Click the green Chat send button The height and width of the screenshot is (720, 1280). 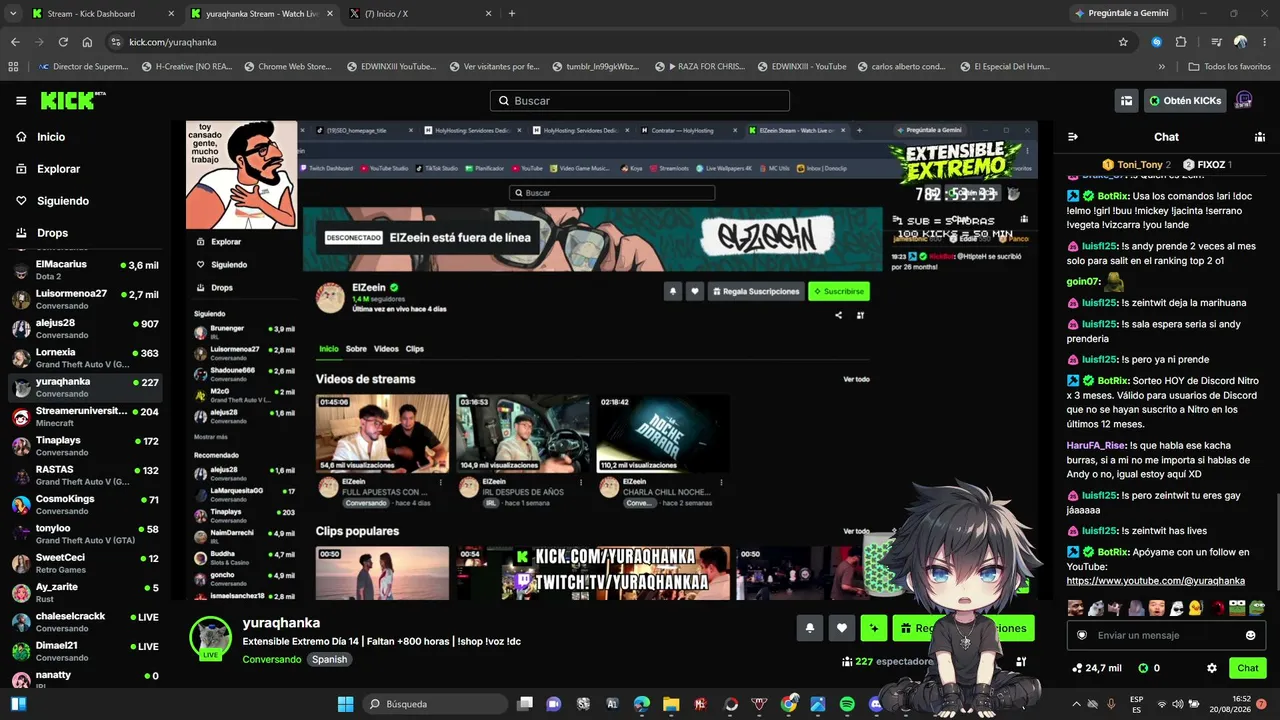(x=1248, y=668)
